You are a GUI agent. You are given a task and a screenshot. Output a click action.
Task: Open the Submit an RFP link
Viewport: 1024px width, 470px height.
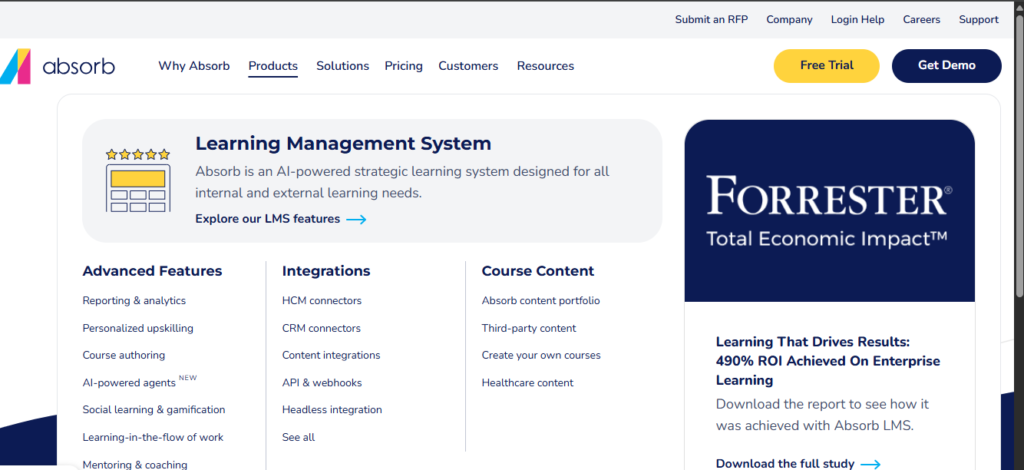click(x=712, y=20)
